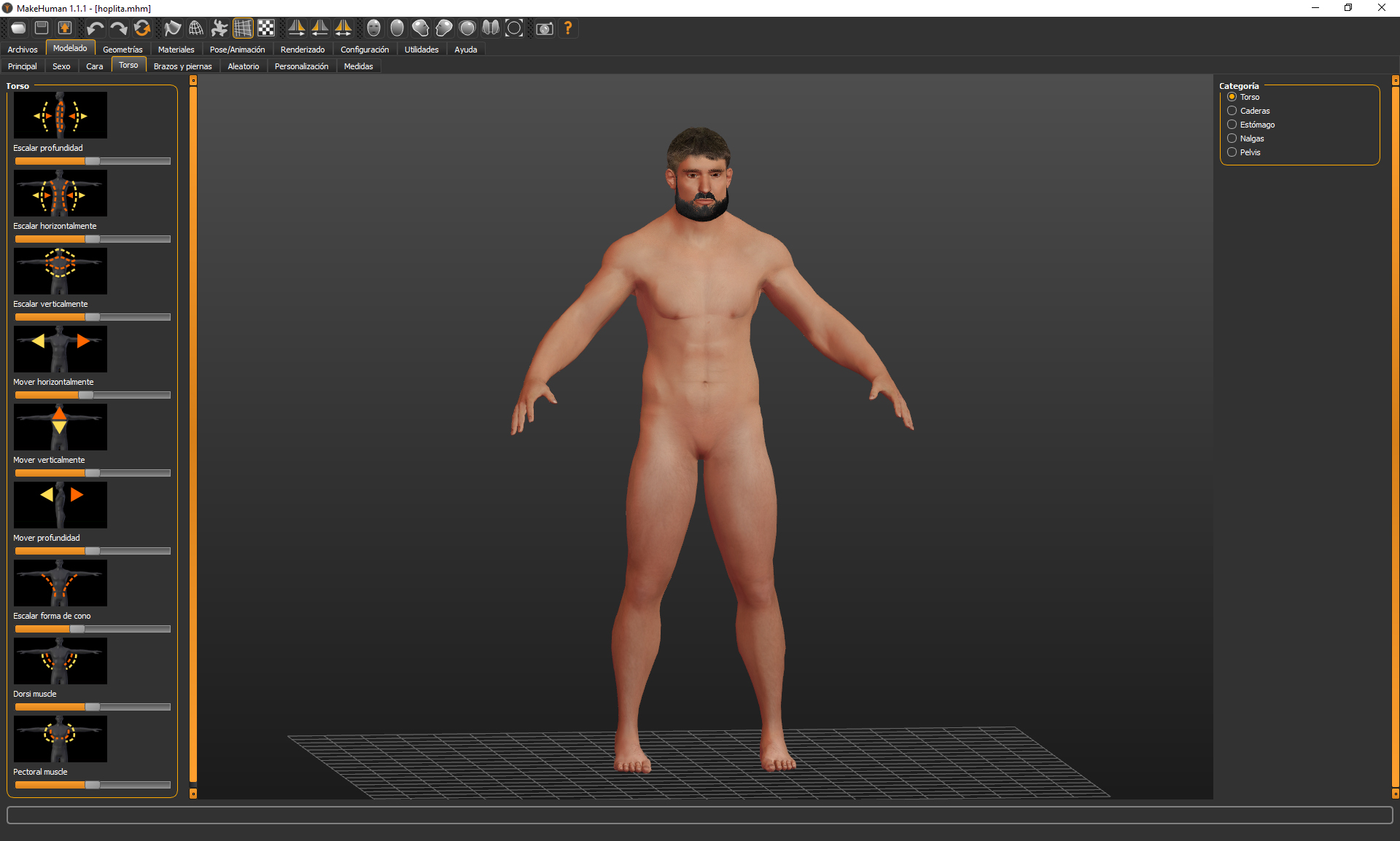Click the bottom status text field
Viewport: 1400px width, 841px height.
point(699,815)
